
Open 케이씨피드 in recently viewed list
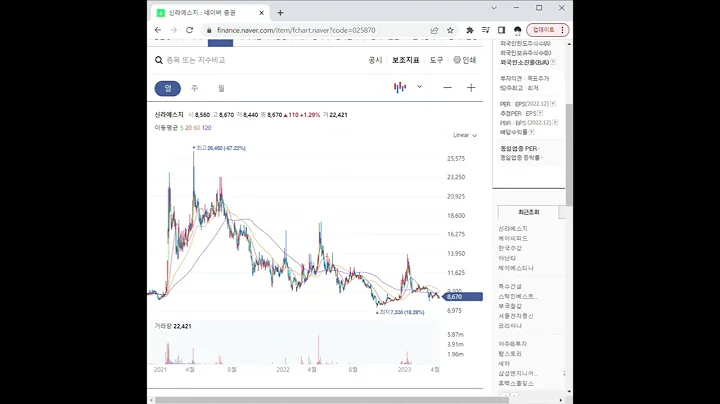click(513, 238)
